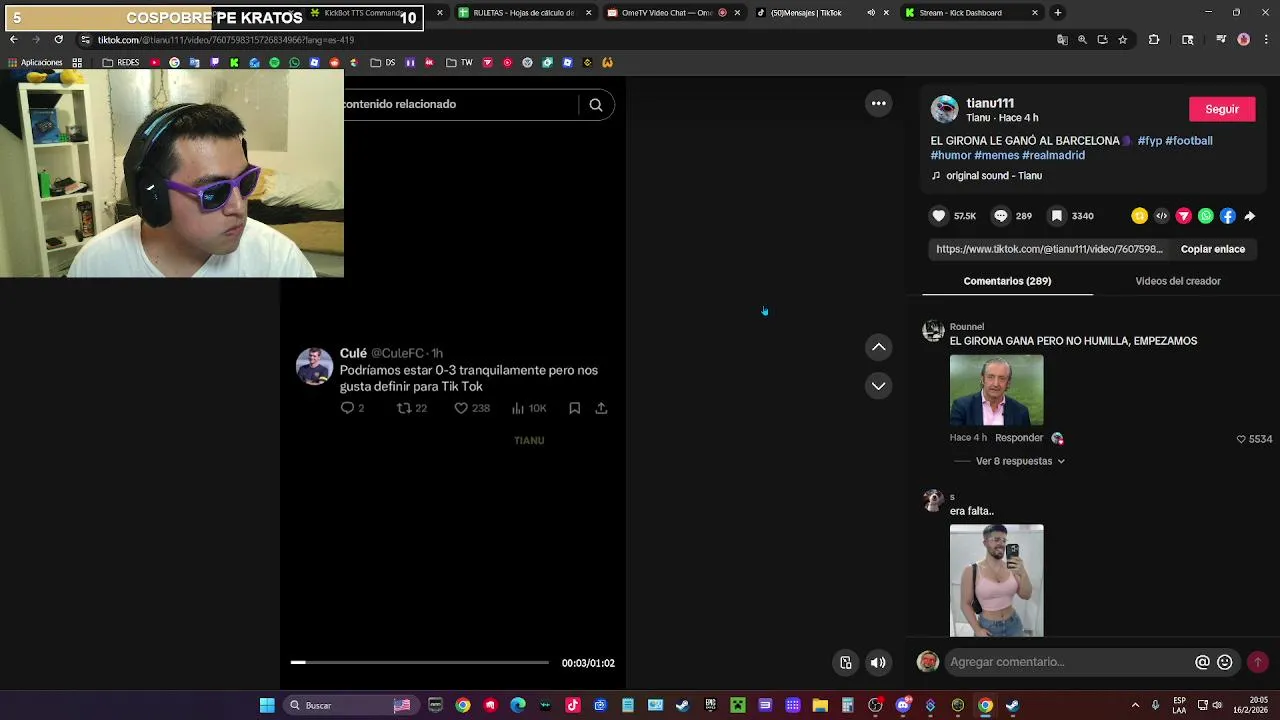
Task: Follow tianu111 with Seguir button
Action: [x=1222, y=109]
